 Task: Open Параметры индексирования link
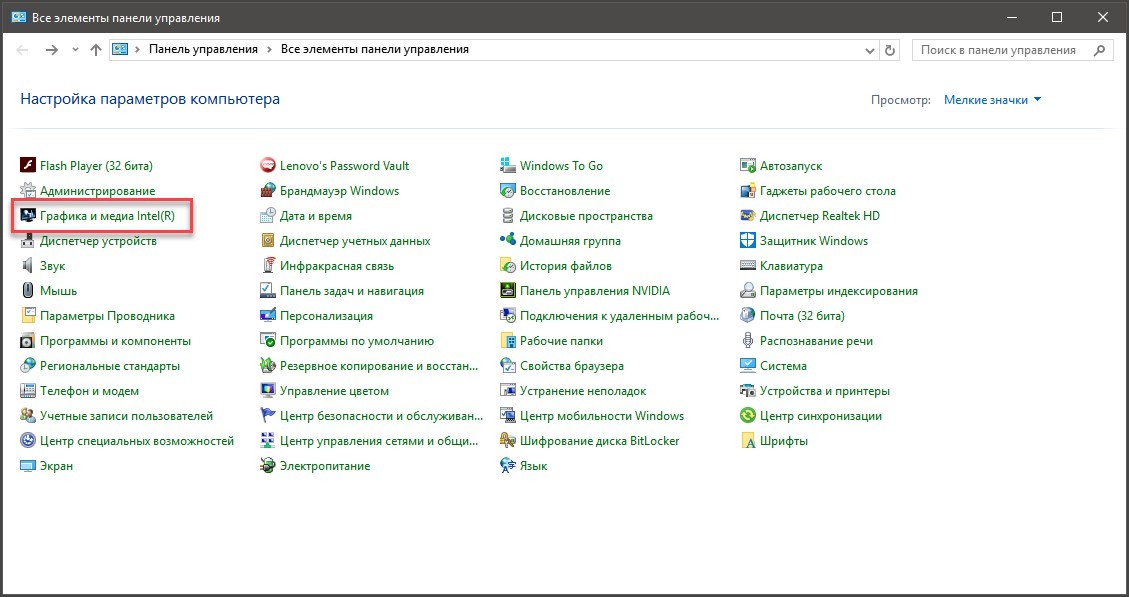pos(839,291)
